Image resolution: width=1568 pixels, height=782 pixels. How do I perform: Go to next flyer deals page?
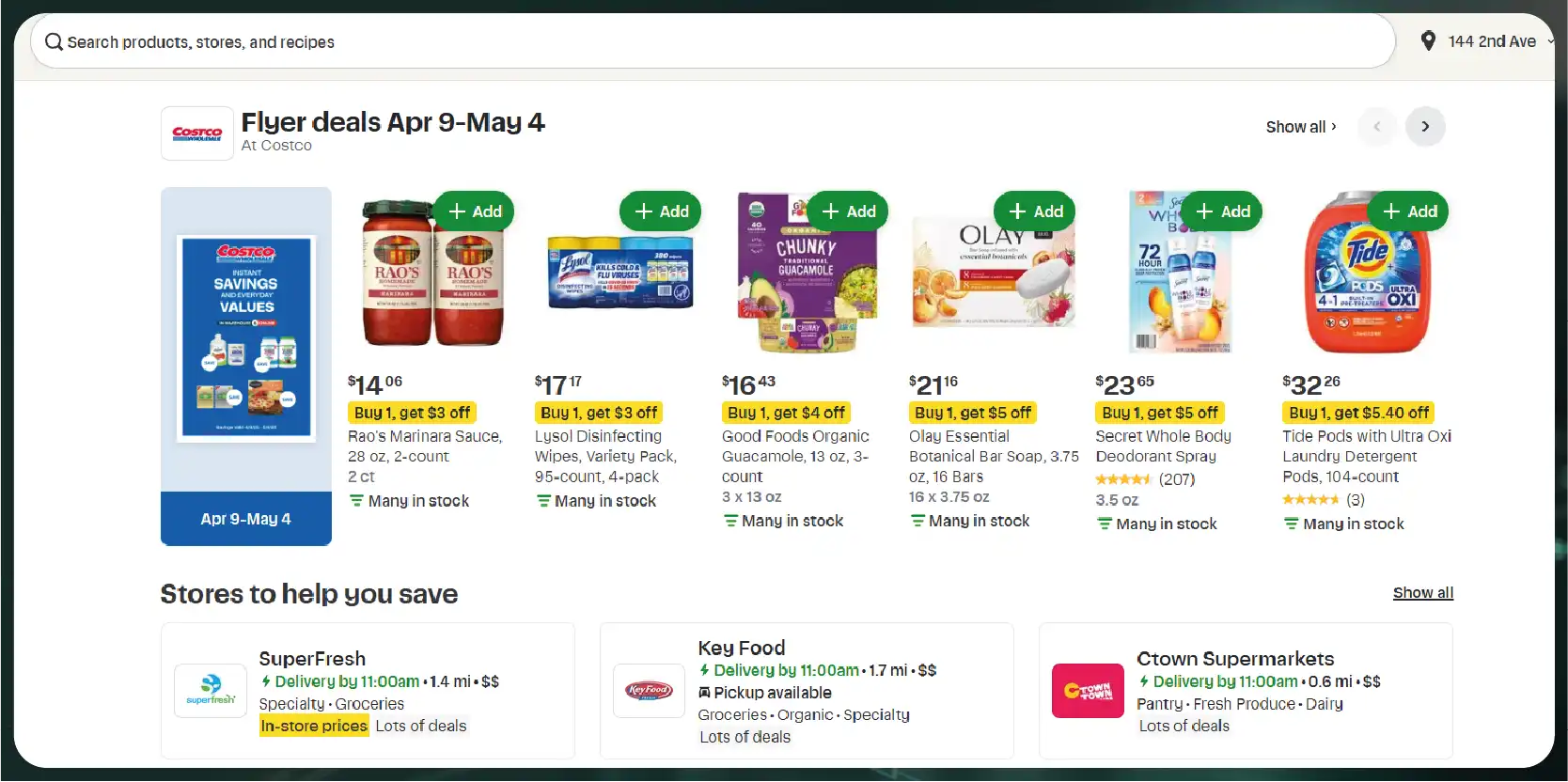coord(1425,127)
